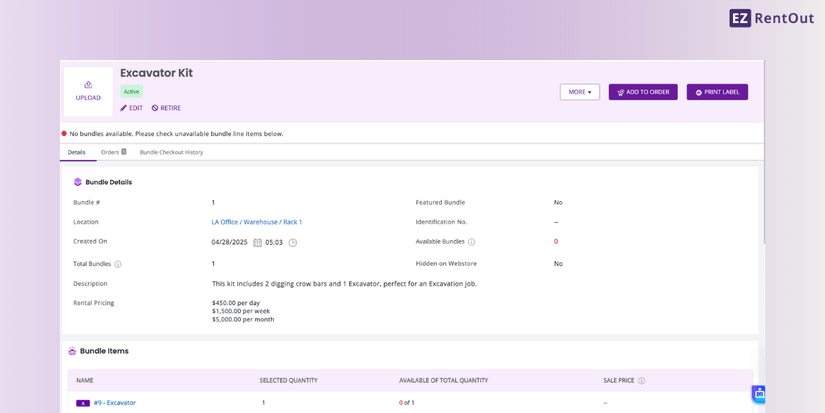825x413 pixels.
Task: Expand the MORE dropdown menu
Action: [580, 92]
